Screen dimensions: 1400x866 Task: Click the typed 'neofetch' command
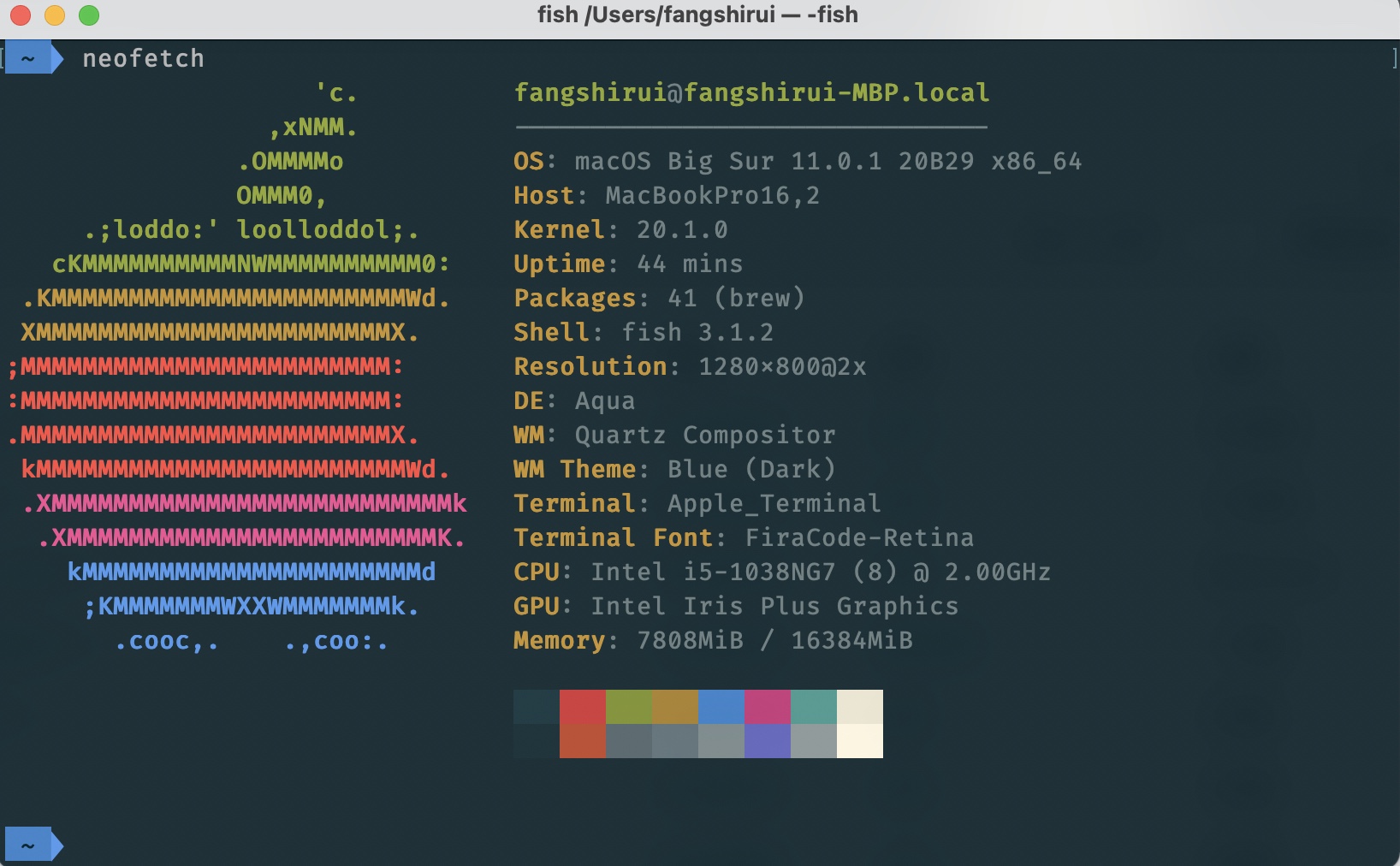click(144, 58)
